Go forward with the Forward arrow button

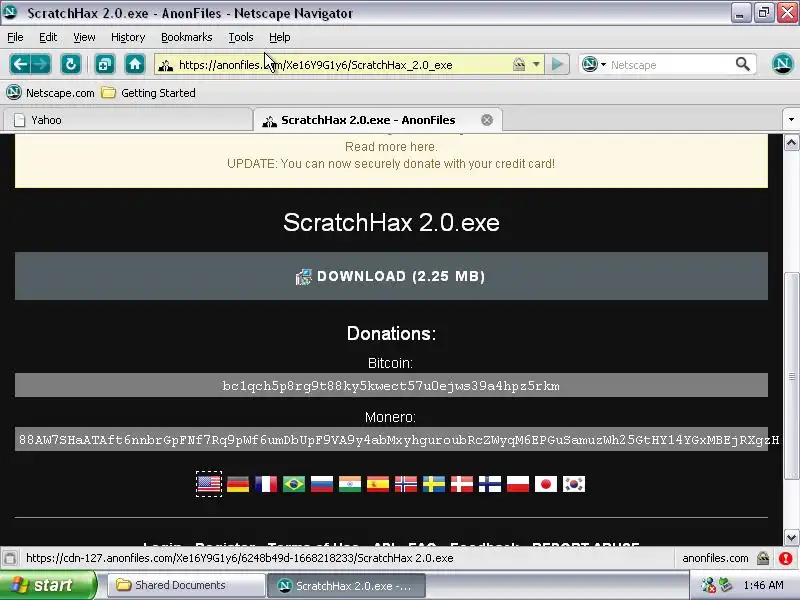coord(41,64)
